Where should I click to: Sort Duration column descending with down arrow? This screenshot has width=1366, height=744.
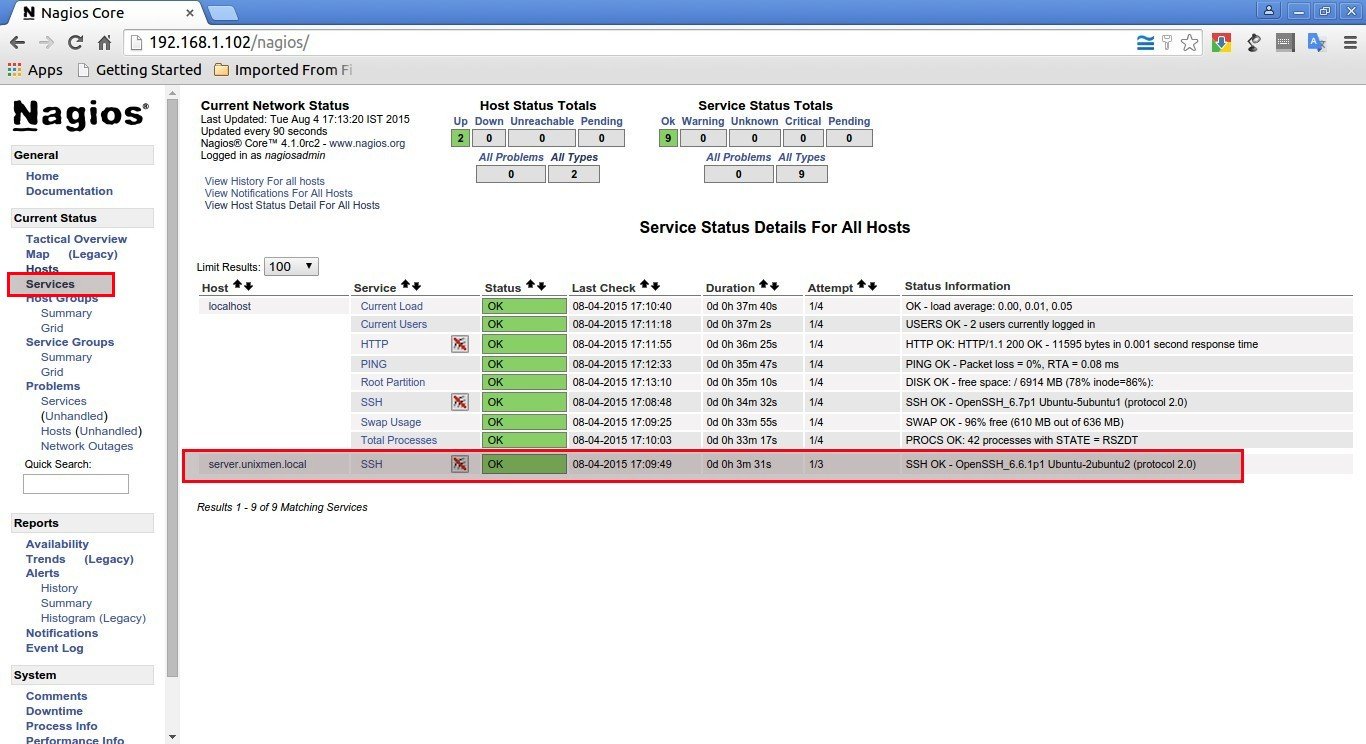(x=774, y=286)
